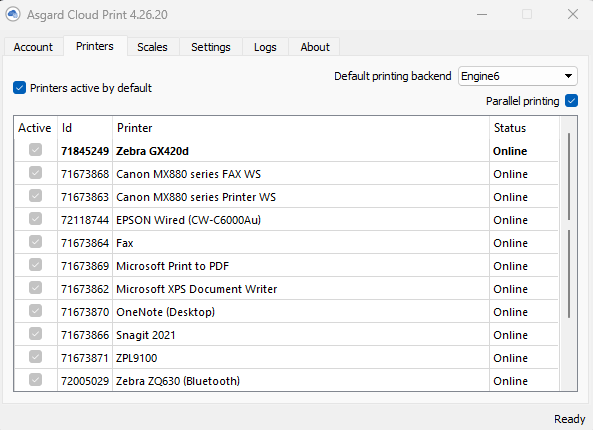Image resolution: width=593 pixels, height=430 pixels.
Task: View the Logs tab
Action: click(265, 47)
